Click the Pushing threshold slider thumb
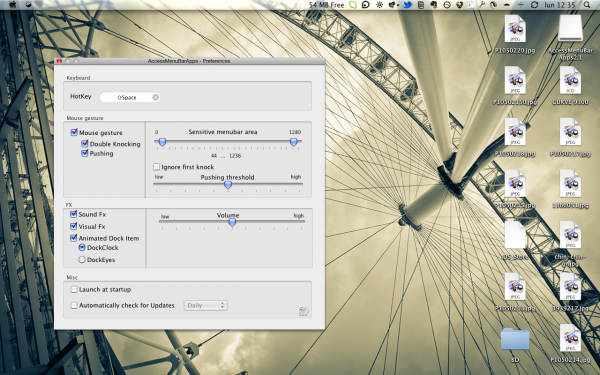This screenshot has width=600, height=375. pyautogui.click(x=228, y=185)
